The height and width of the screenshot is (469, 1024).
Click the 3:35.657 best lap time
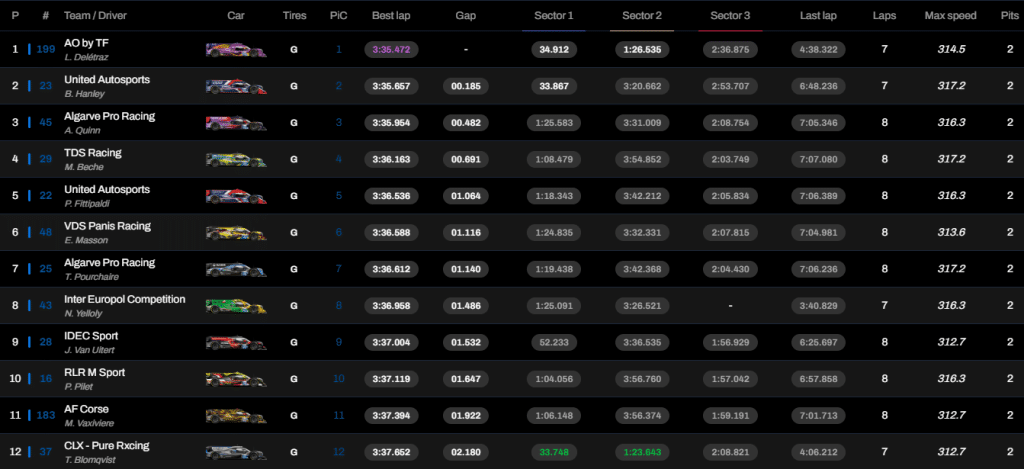click(391, 86)
